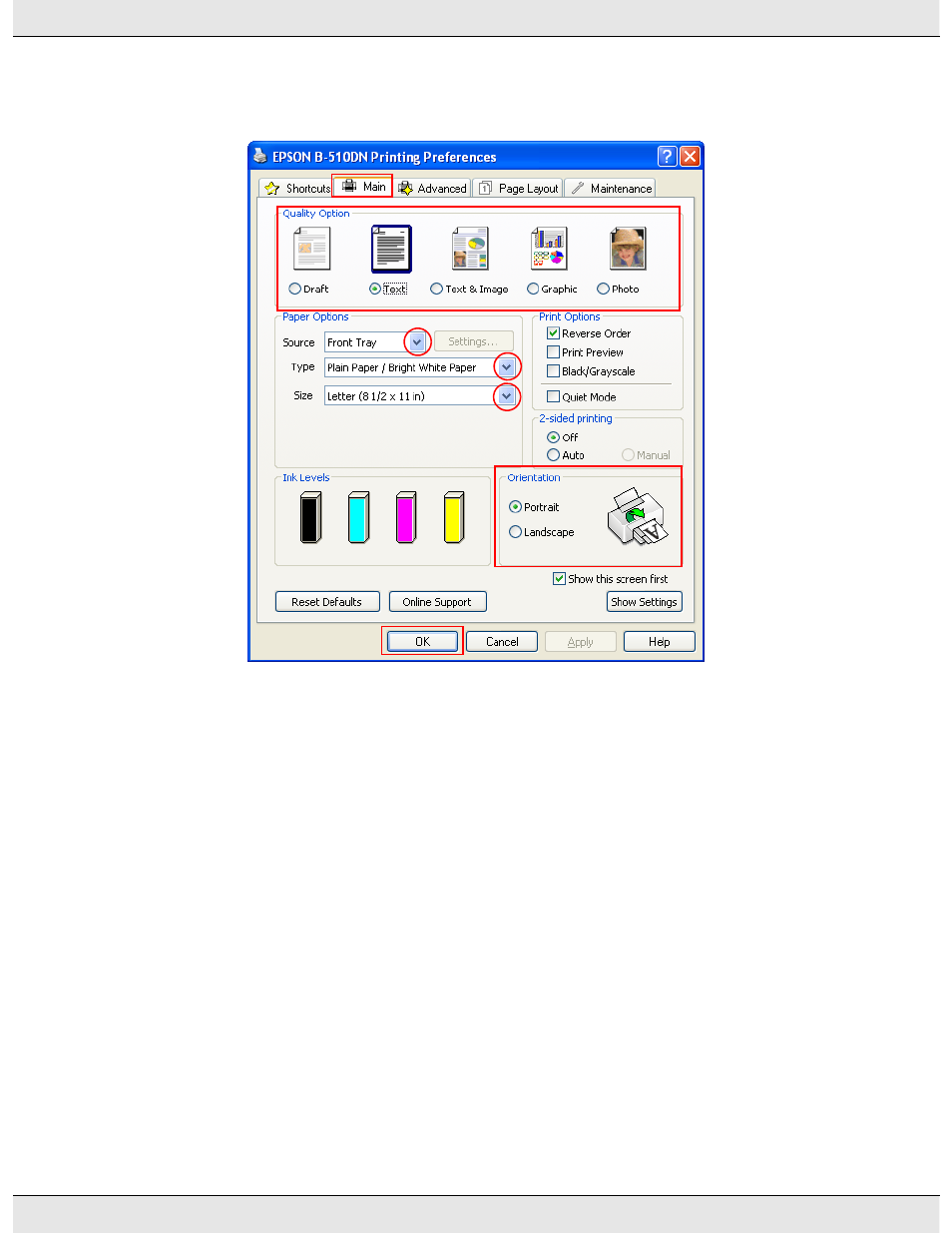952x1233 pixels.
Task: Select 2-sided printing Auto radio button
Action: click(x=553, y=455)
